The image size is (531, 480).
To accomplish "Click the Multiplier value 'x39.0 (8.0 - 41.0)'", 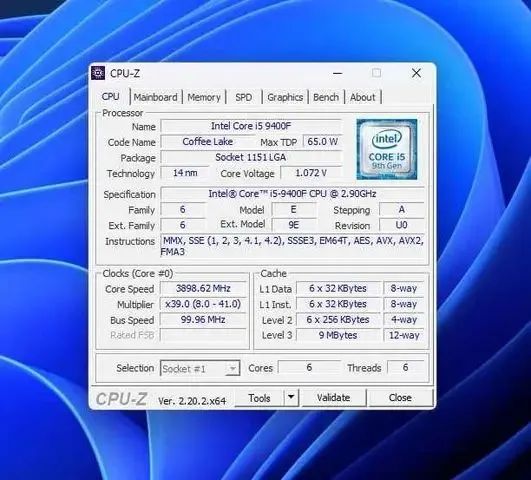I will coord(203,304).
